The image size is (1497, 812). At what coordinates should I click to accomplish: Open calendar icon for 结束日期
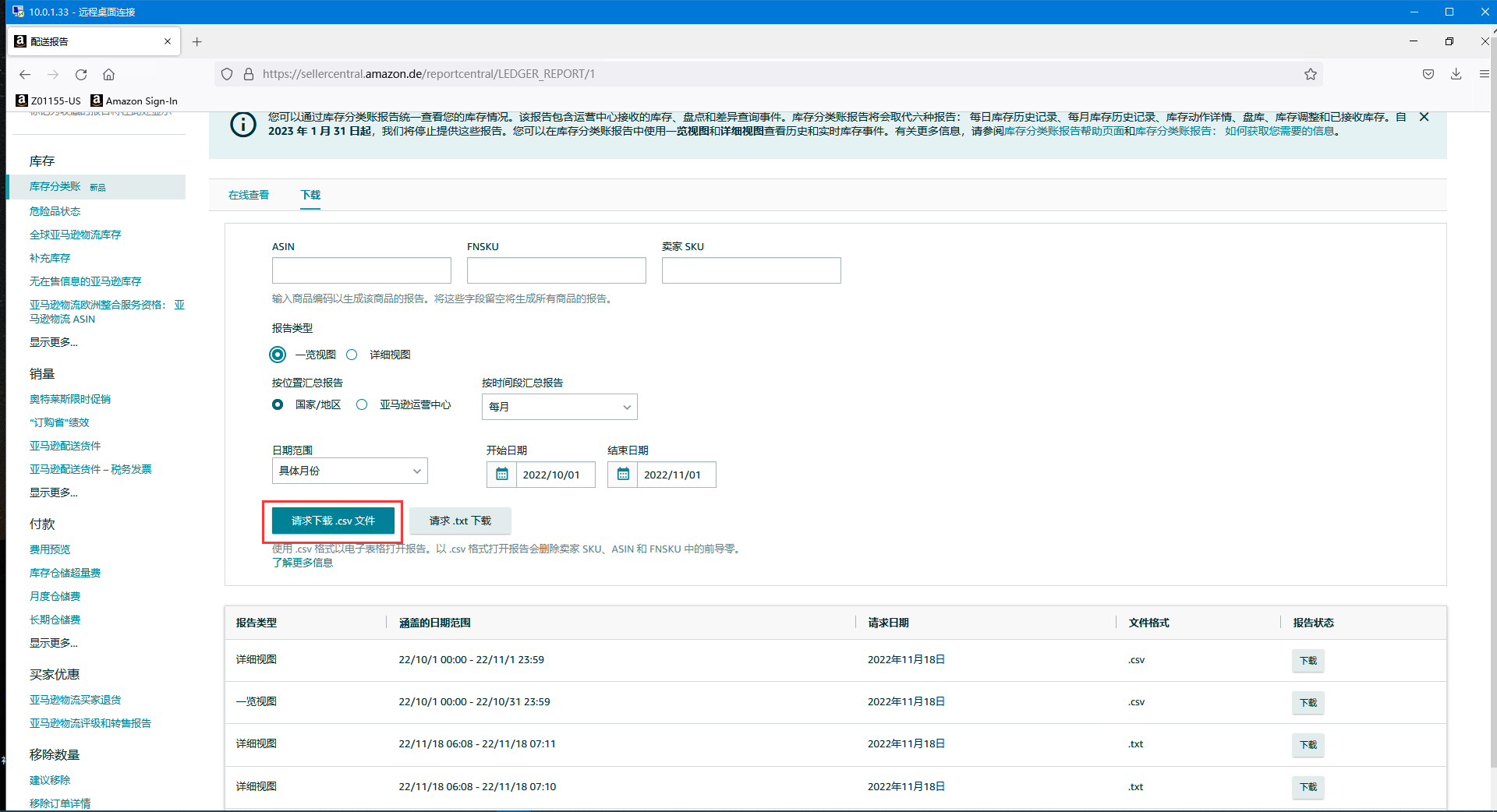pyautogui.click(x=623, y=475)
